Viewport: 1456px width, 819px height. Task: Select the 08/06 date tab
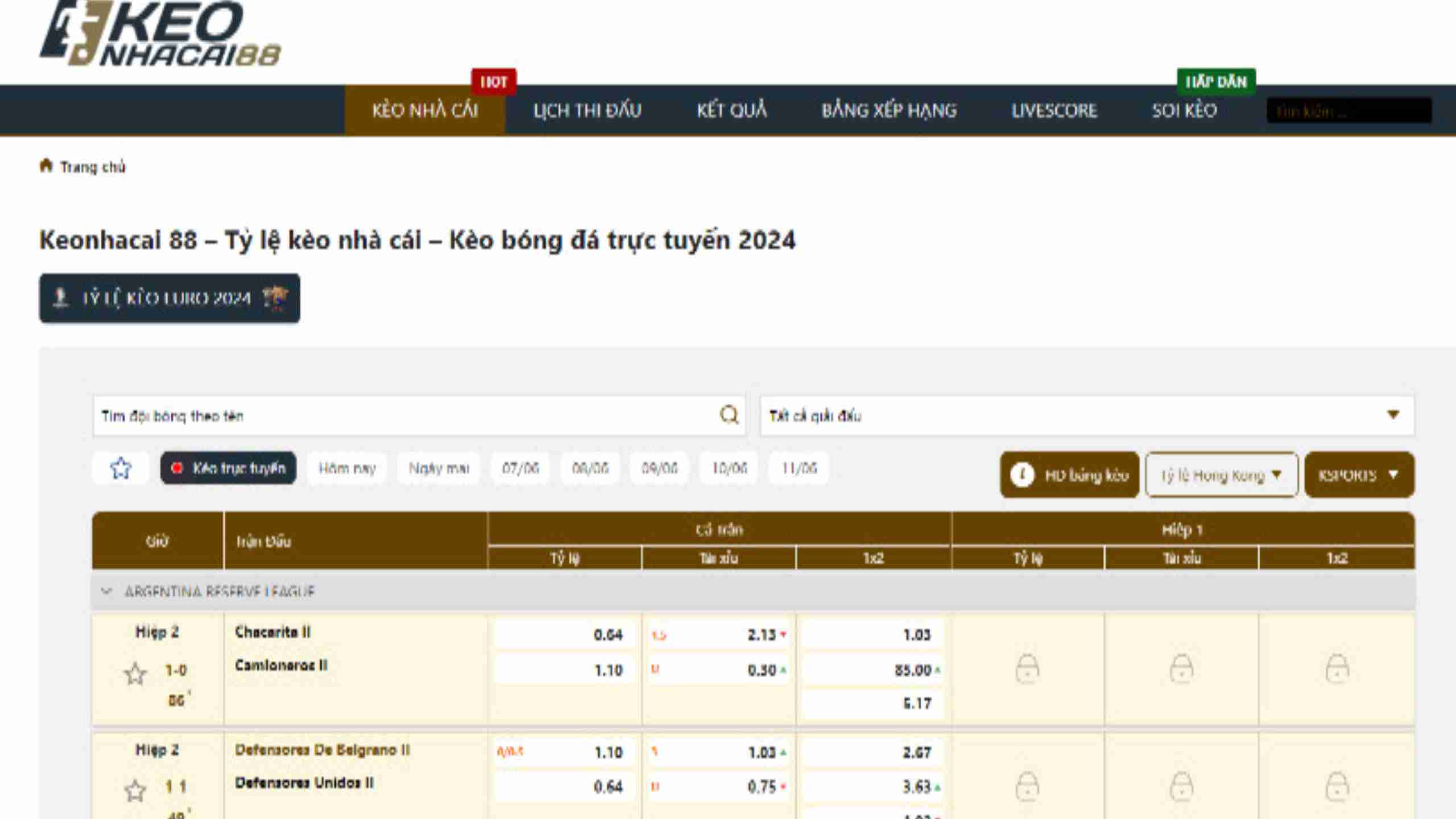pyautogui.click(x=590, y=468)
